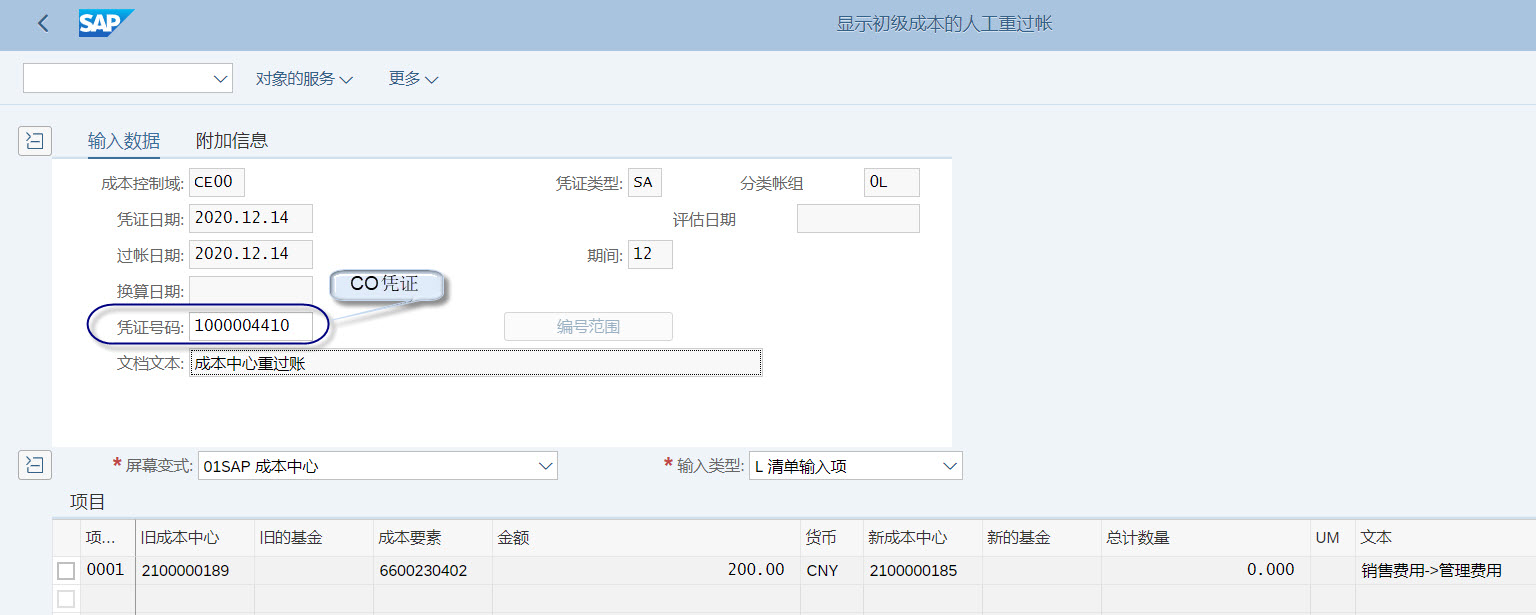Select the 输入数据 tab
This screenshot has height=615, width=1536.
coord(123,140)
